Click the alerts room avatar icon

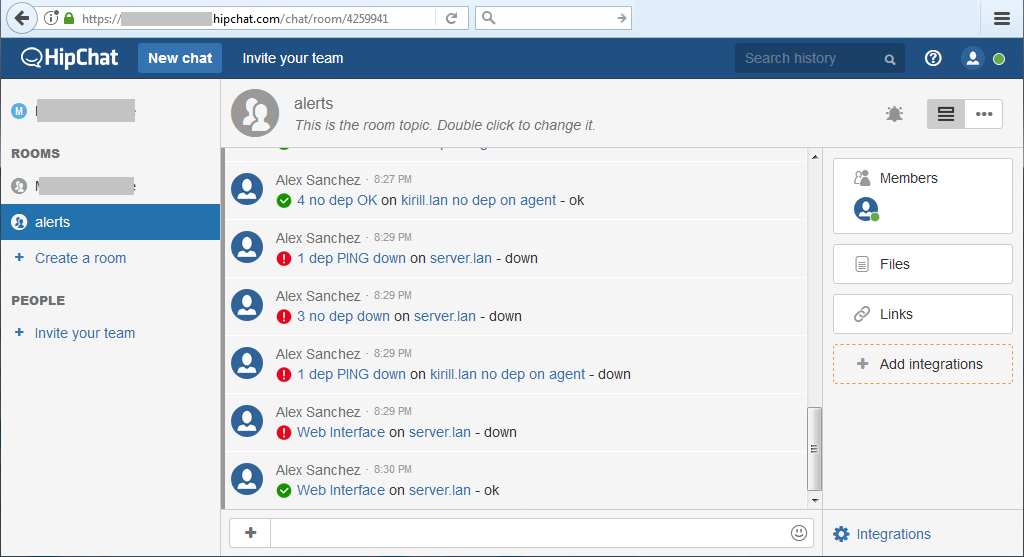255,113
